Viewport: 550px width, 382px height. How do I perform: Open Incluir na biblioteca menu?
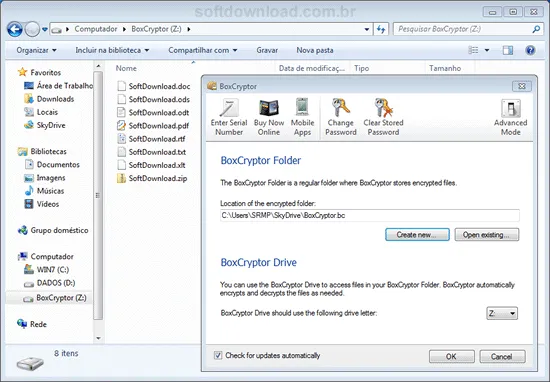pos(112,50)
